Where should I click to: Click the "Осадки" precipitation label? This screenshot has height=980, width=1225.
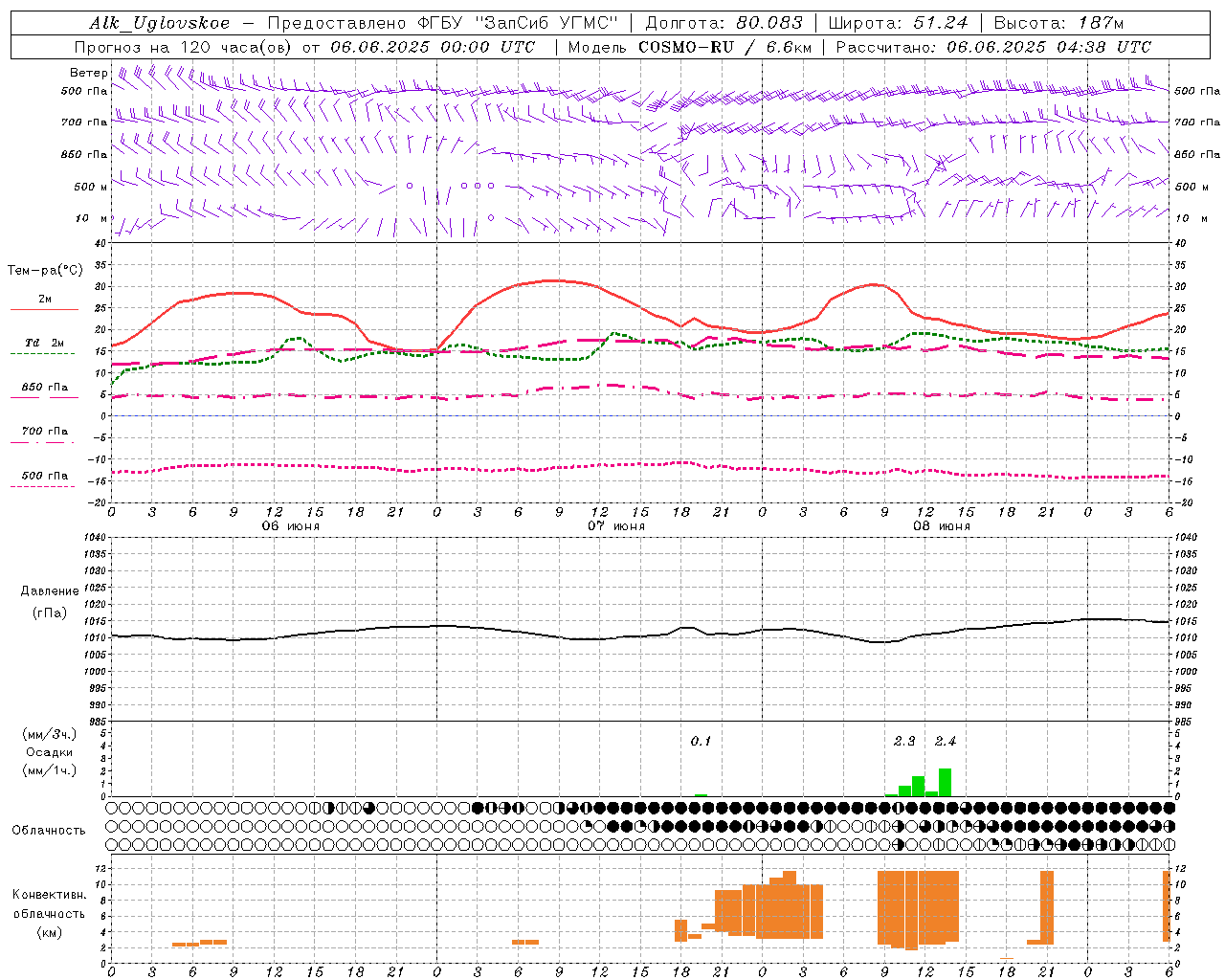point(49,752)
